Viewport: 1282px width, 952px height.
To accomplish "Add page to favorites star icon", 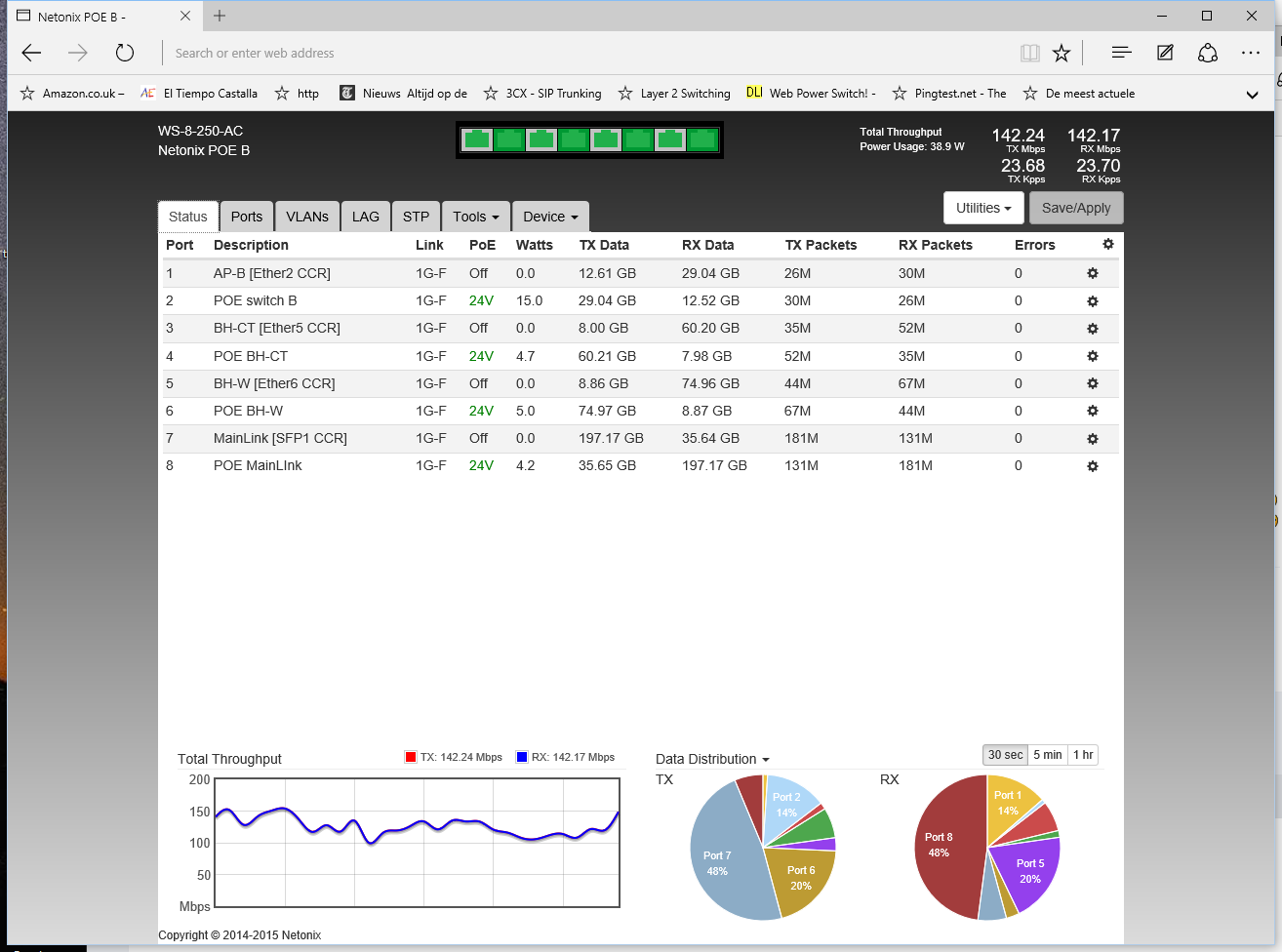I will 1062,53.
